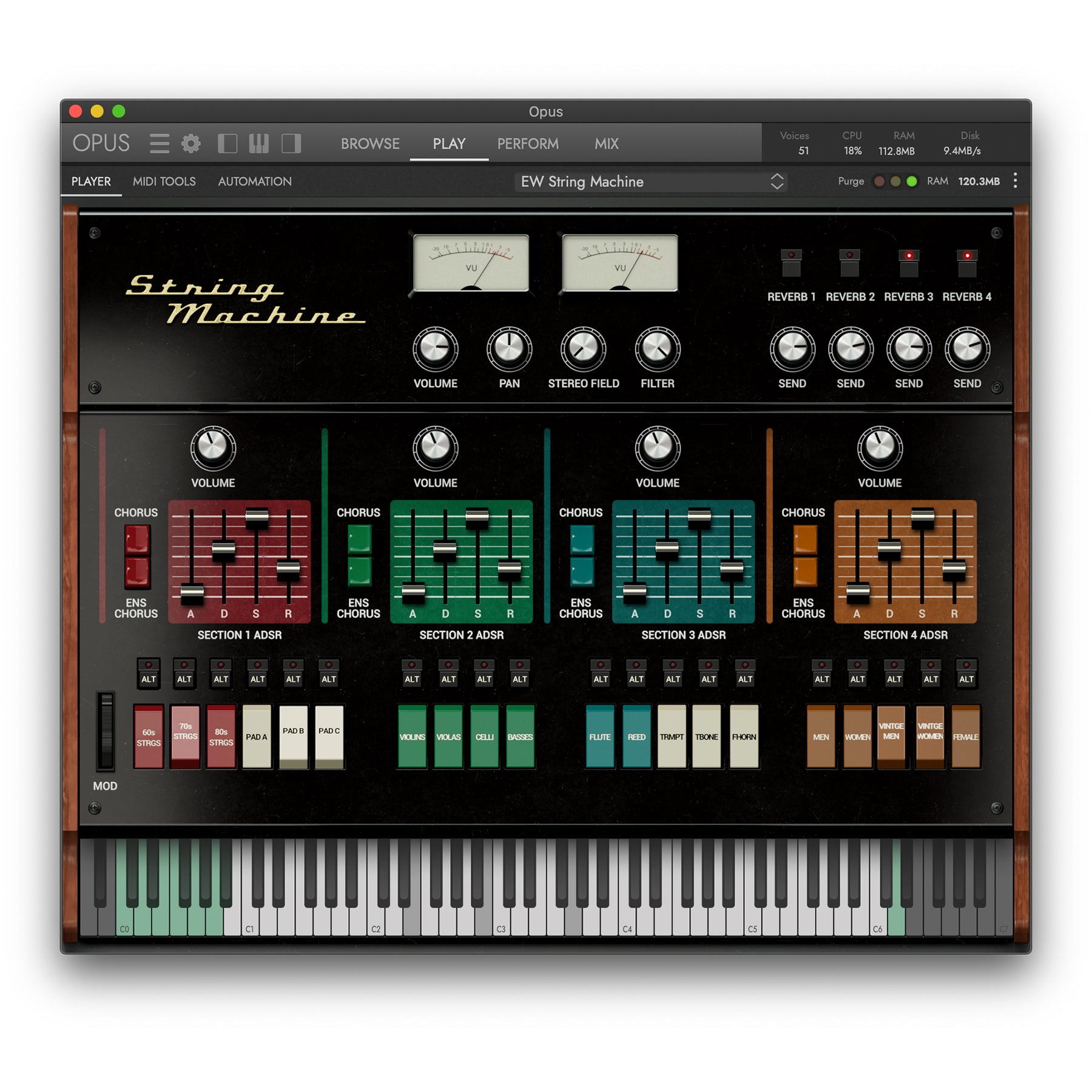
Task: Open settings with the gear icon
Action: click(191, 144)
